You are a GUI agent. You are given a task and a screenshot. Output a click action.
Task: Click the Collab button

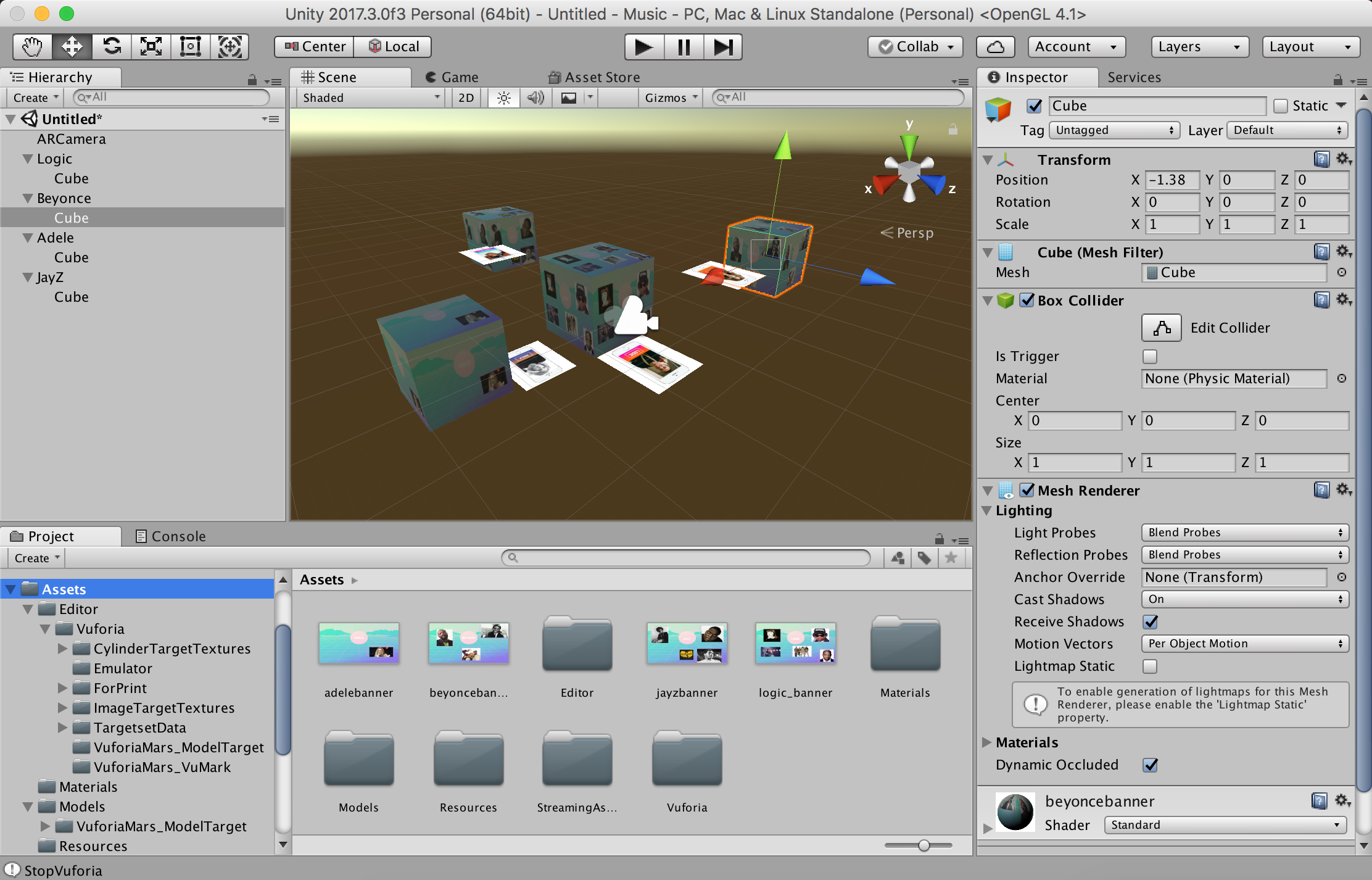pos(915,47)
